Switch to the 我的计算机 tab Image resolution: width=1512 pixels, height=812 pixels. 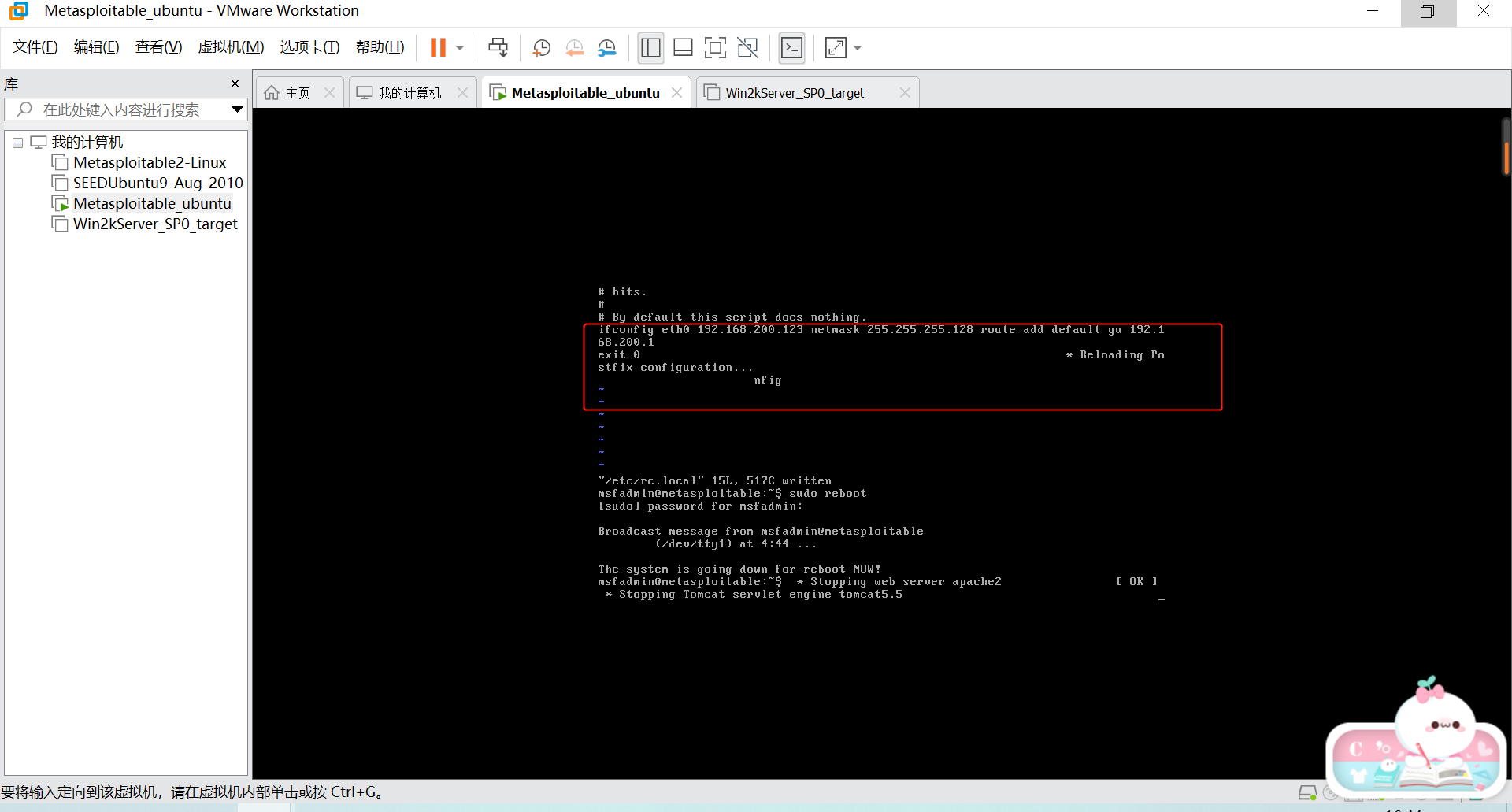click(409, 93)
